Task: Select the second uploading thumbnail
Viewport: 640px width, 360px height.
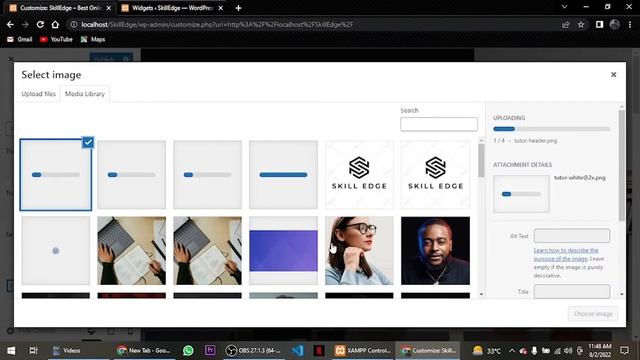Action: [131, 175]
